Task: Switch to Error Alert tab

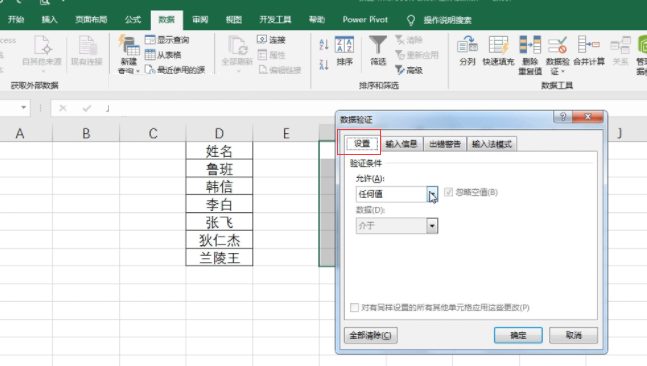Action: 445,144
